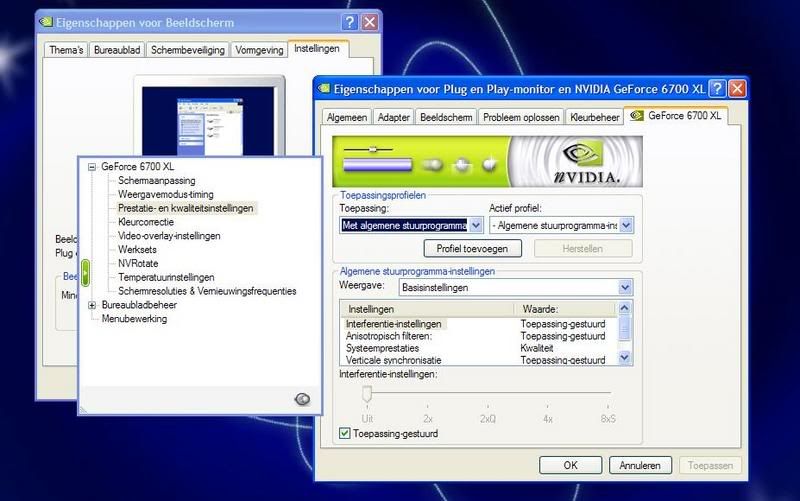The height and width of the screenshot is (501, 800).
Task: Click the help question mark in NVIDIA properties window
Action: (x=717, y=89)
